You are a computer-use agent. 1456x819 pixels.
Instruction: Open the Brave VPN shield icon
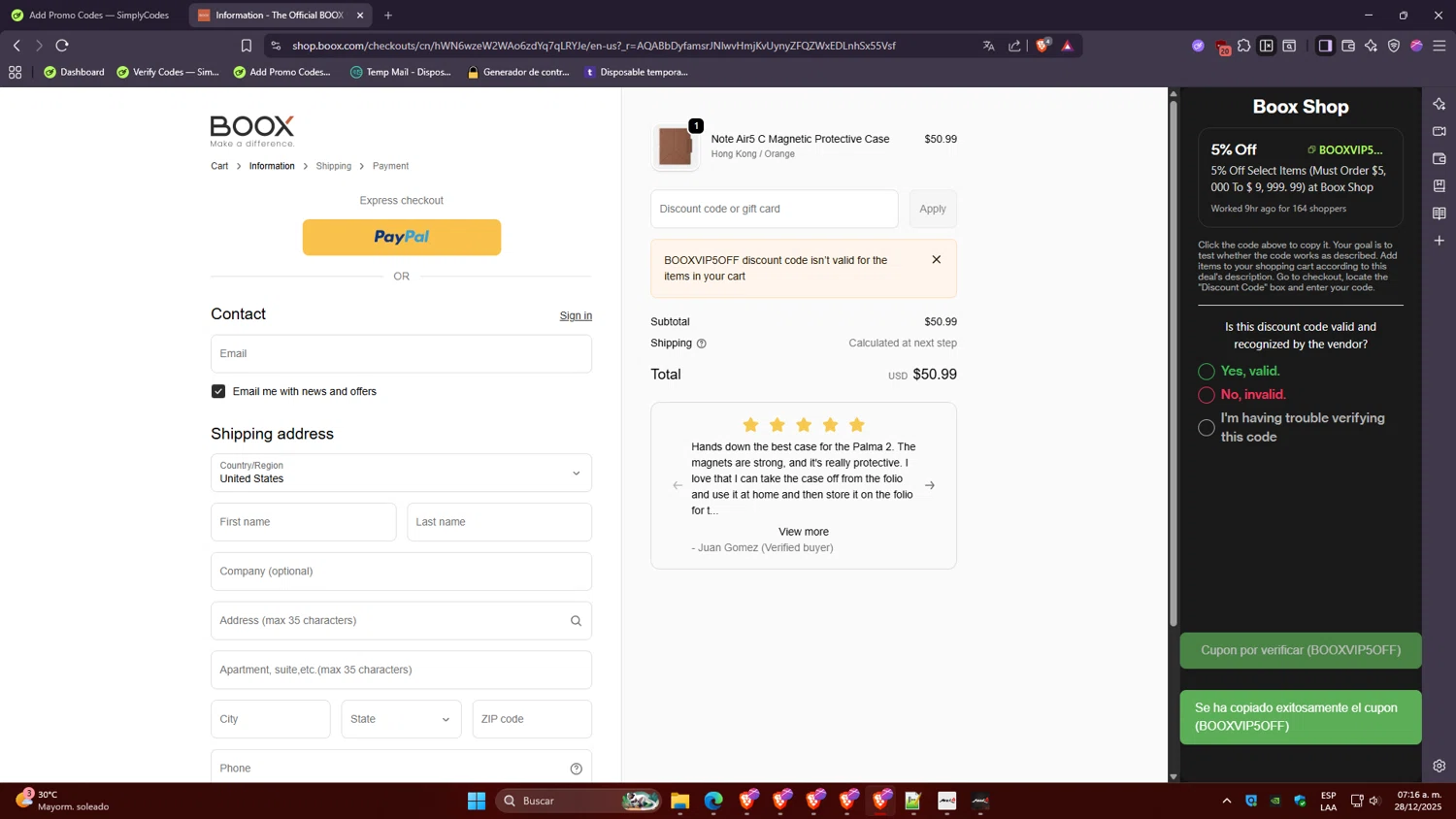point(1394,46)
